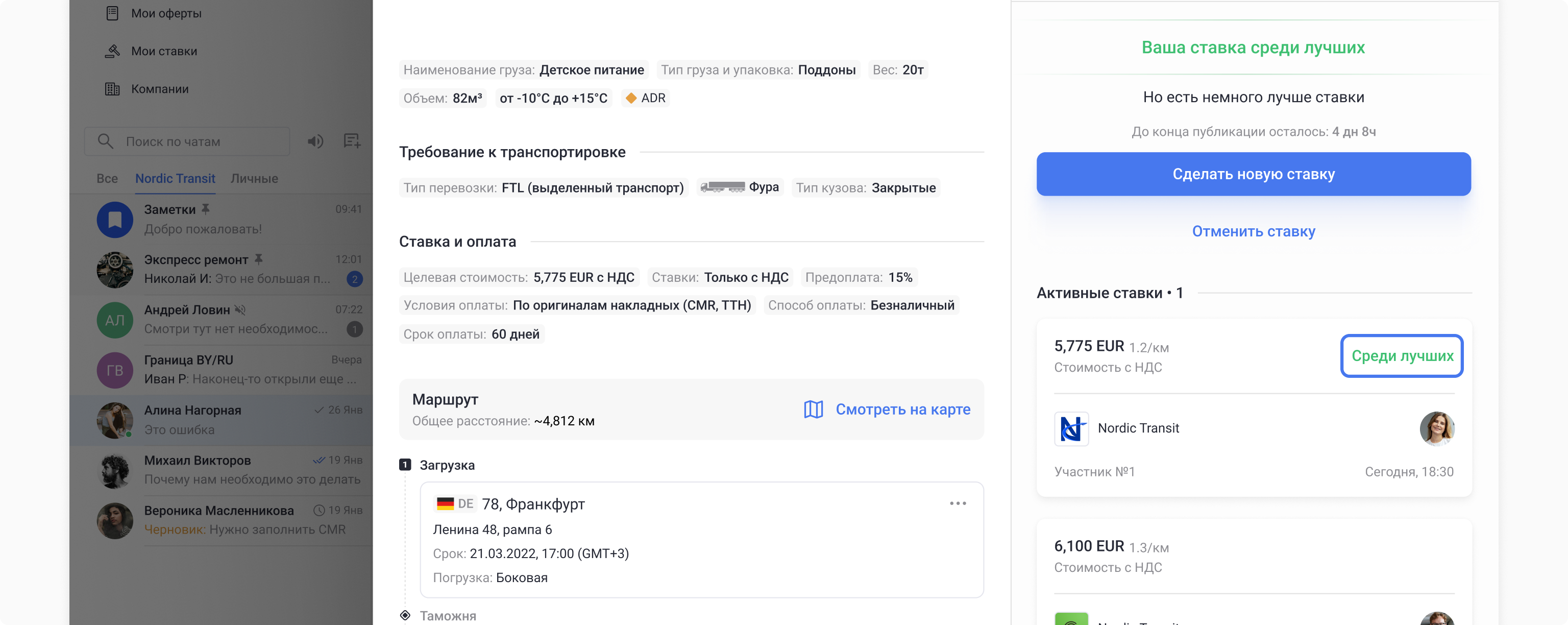The image size is (1568, 625).
Task: Click the 5,775 EUR bid amount
Action: (1089, 346)
